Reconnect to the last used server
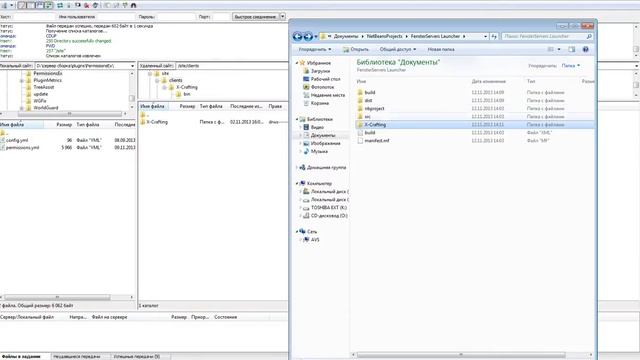 click(96, 5)
